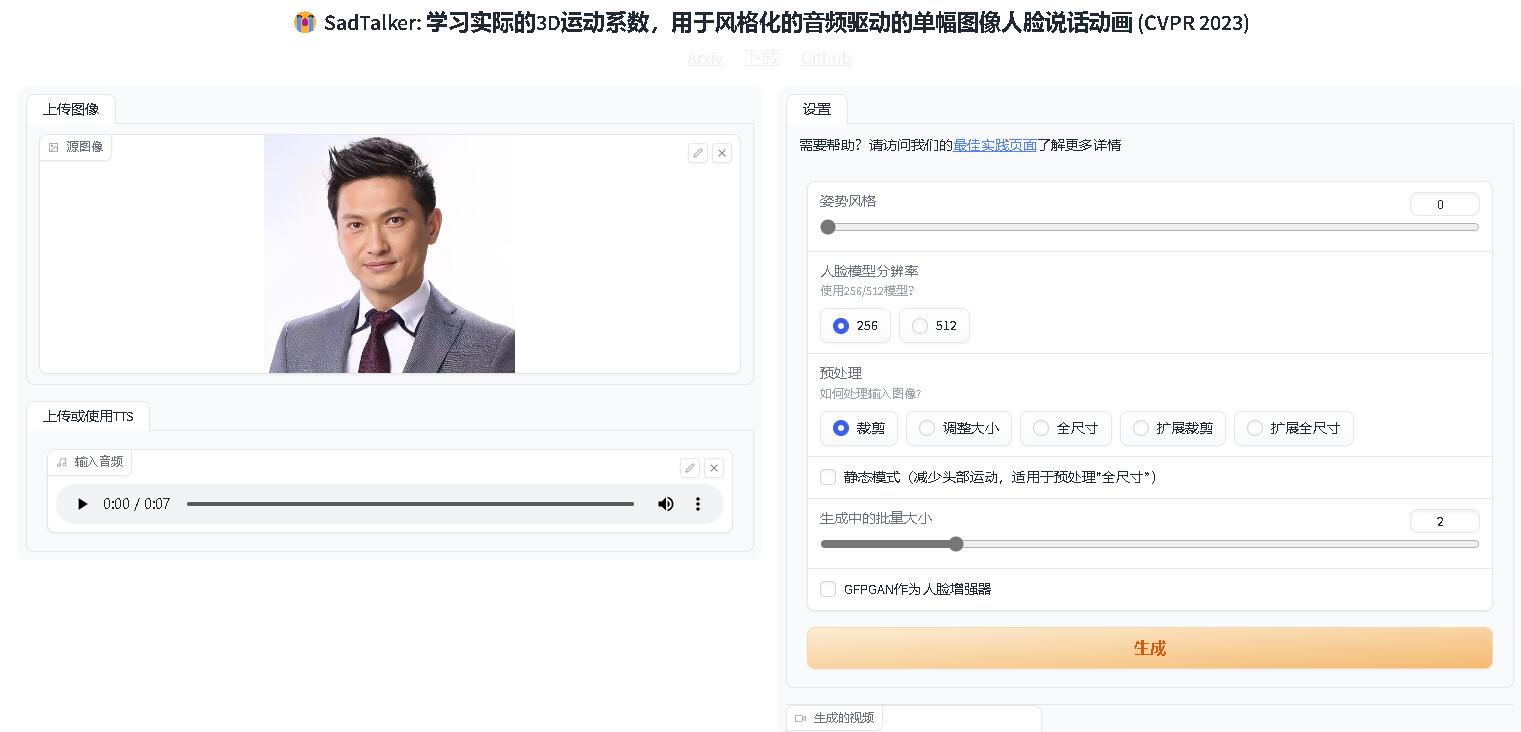Click the 生成的视频 video icon
Screen dimensions: 1521x732
[x=800, y=718]
